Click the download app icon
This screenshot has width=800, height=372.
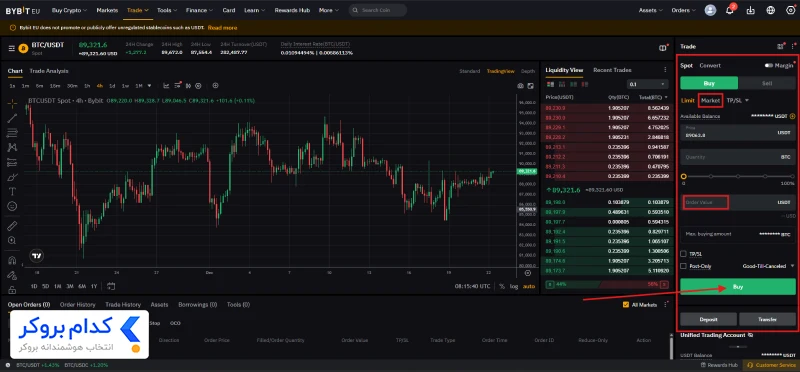point(750,10)
